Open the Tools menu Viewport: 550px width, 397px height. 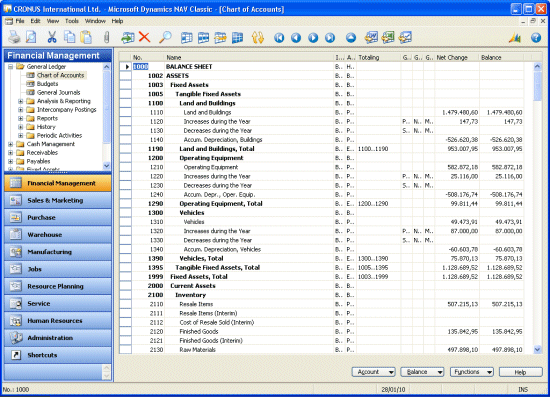tap(72, 21)
